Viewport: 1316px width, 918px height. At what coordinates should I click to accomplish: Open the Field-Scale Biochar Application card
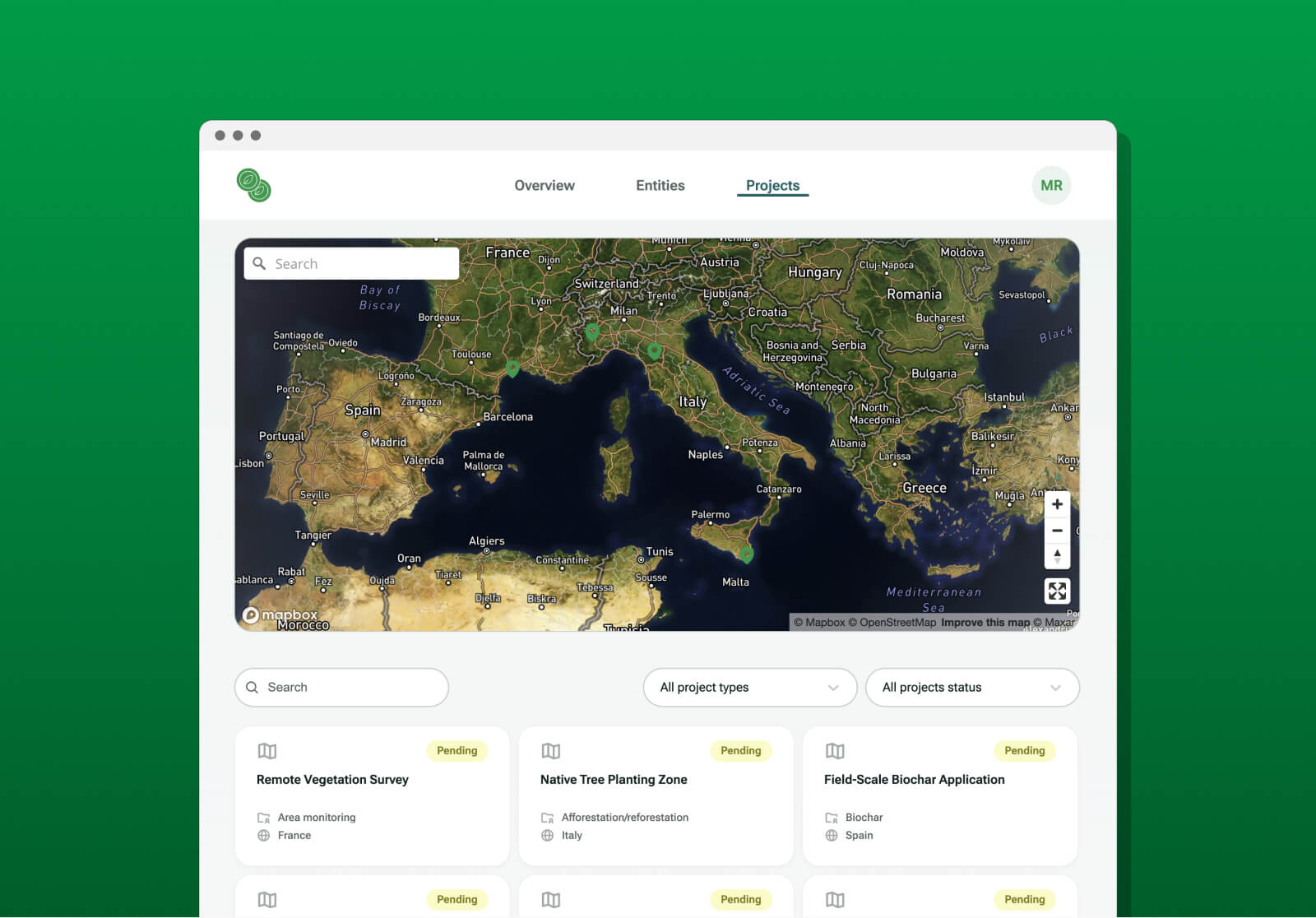point(914,780)
